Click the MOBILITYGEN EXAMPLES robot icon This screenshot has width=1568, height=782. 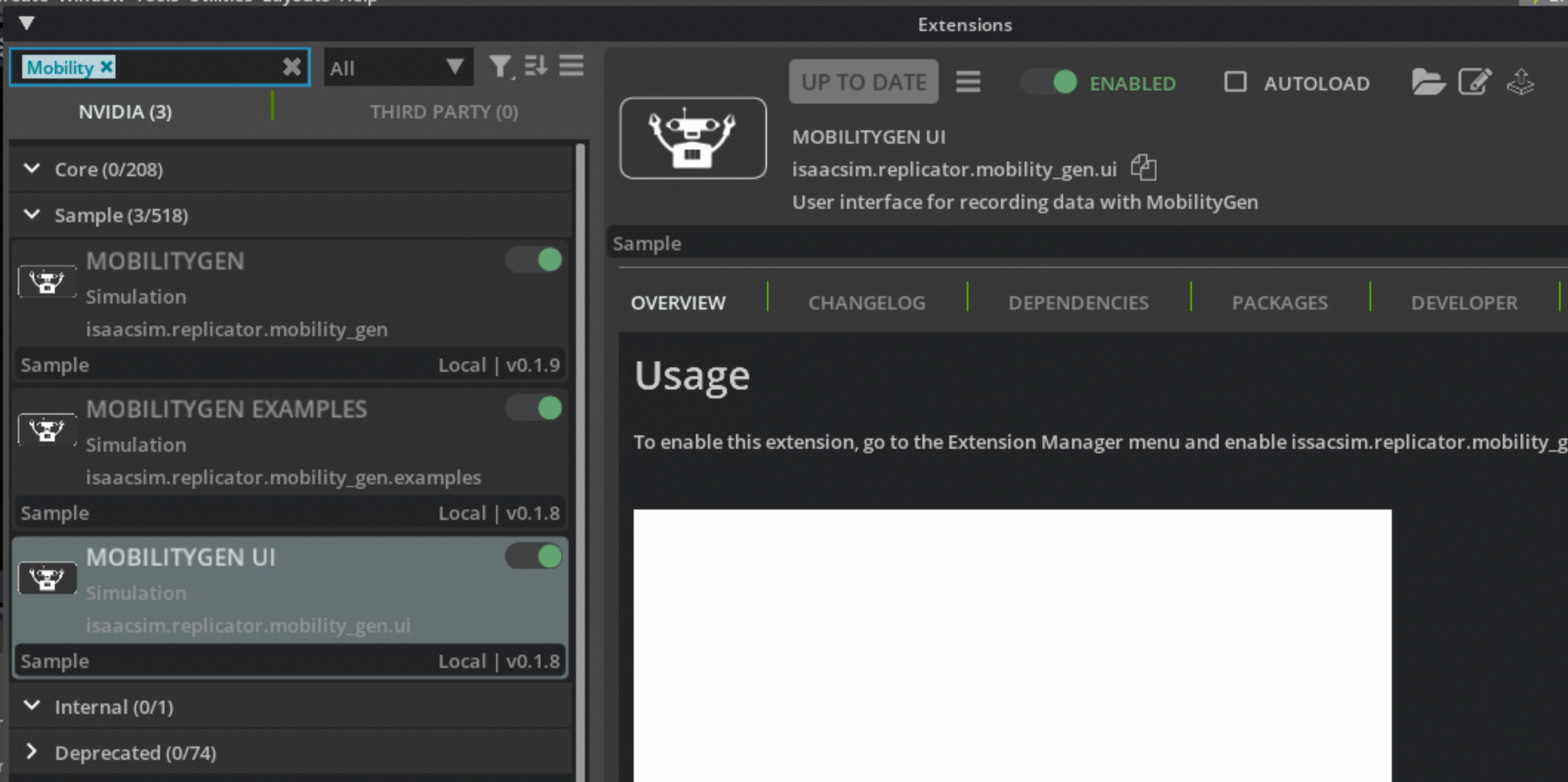47,430
